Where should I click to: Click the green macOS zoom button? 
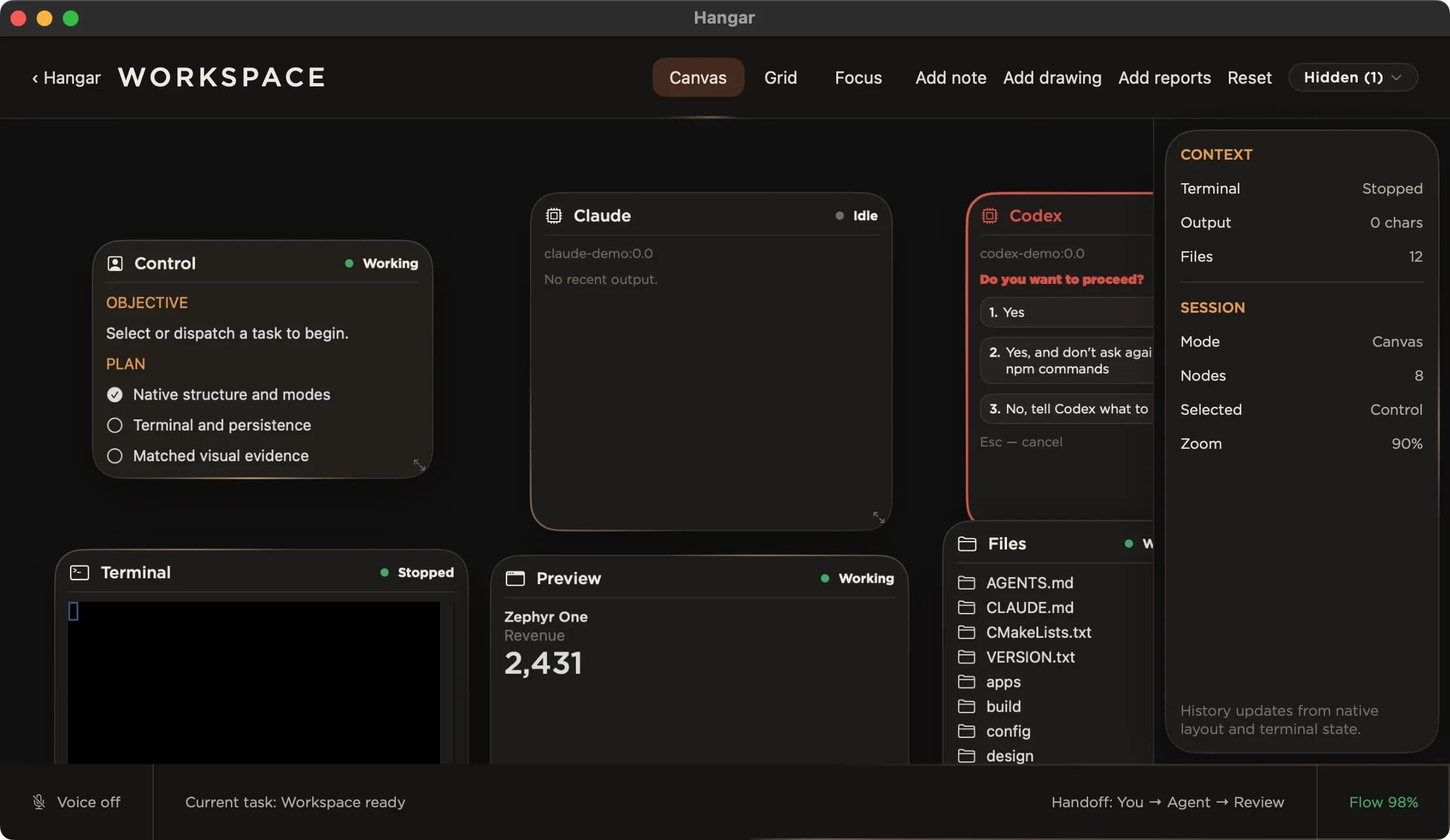[x=71, y=18]
